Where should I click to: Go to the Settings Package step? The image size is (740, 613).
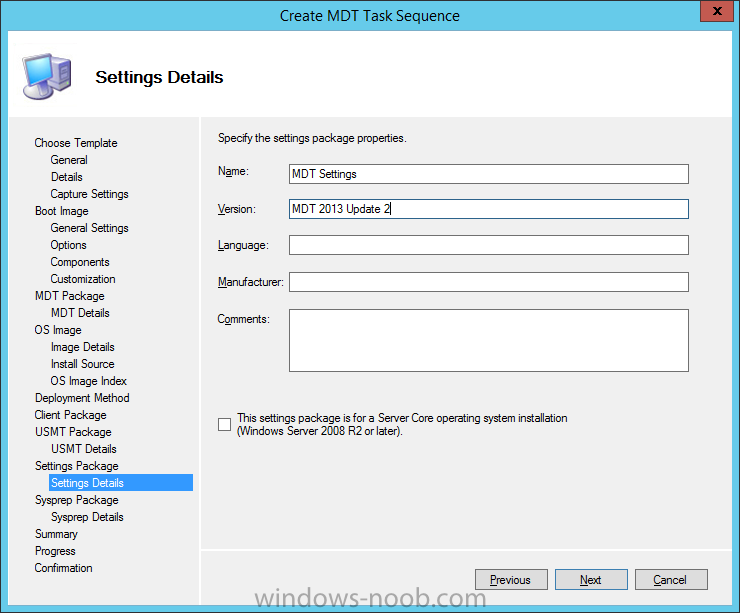point(77,466)
